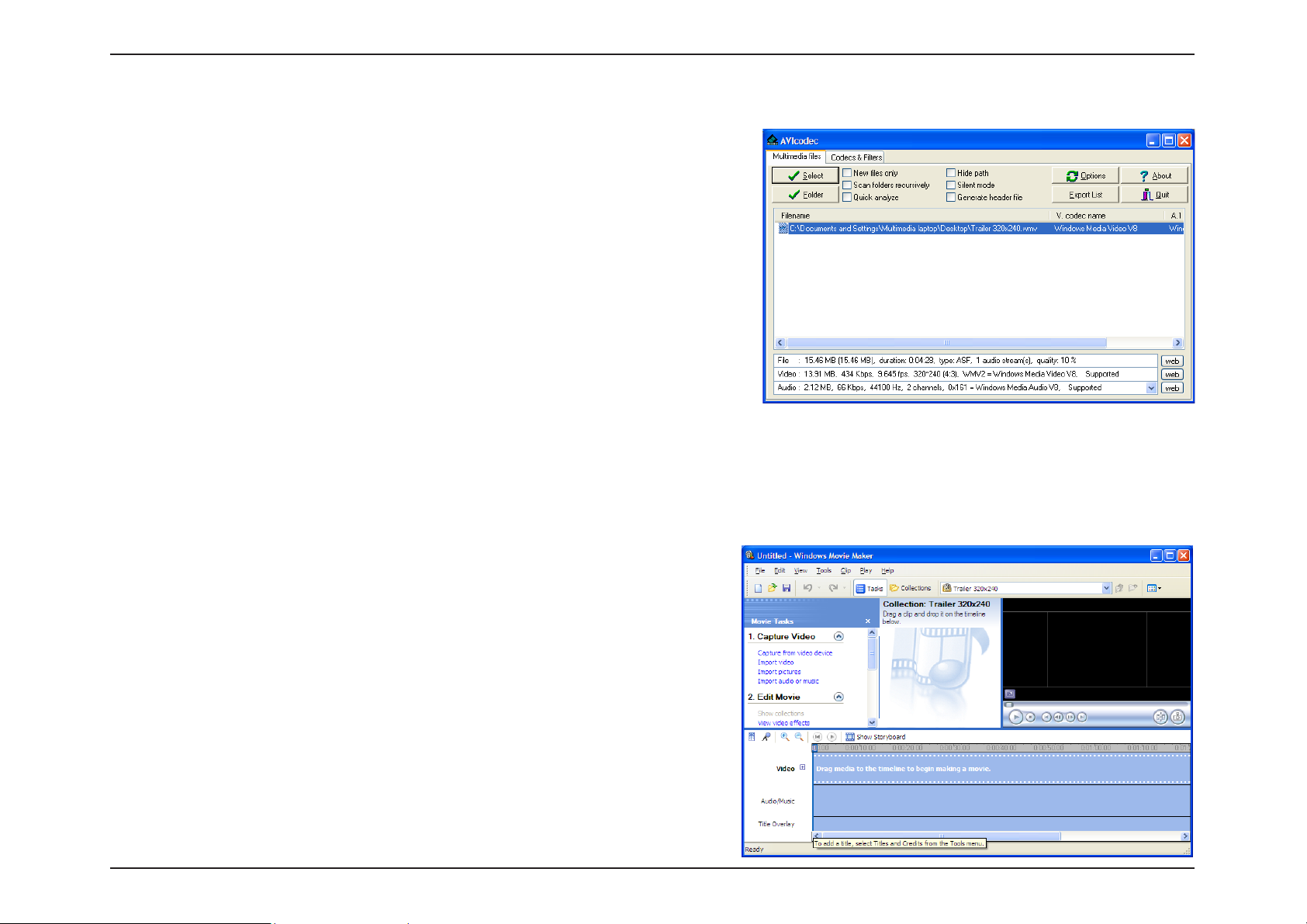Open the Play menu in Movie Maker

[866, 570]
